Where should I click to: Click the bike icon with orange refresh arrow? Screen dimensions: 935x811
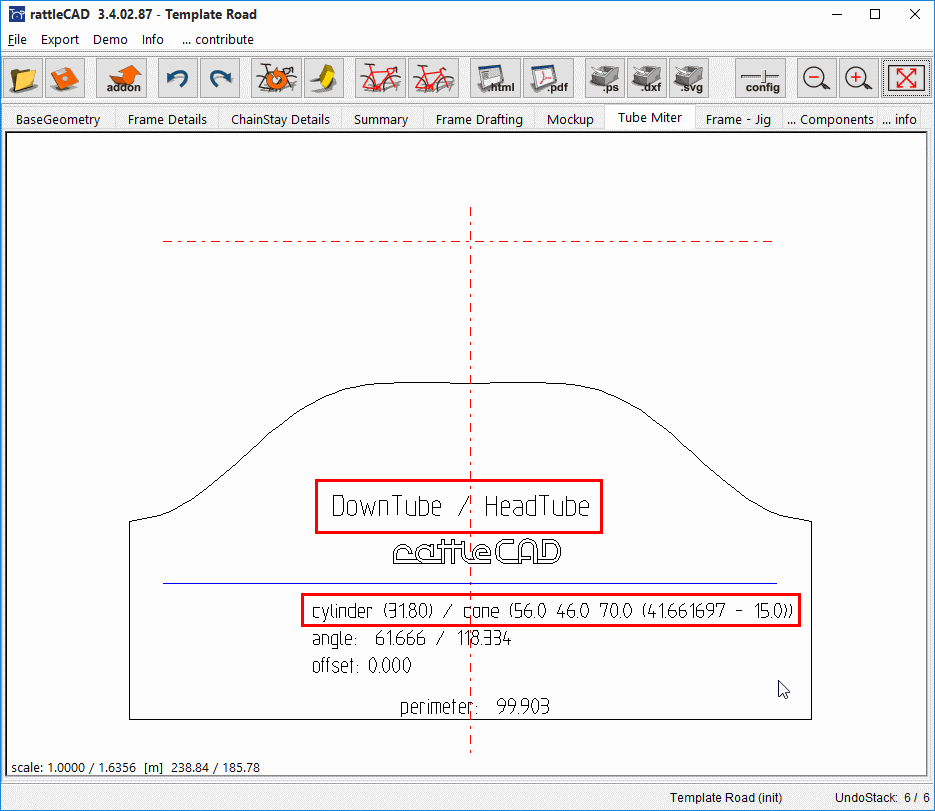click(x=276, y=78)
